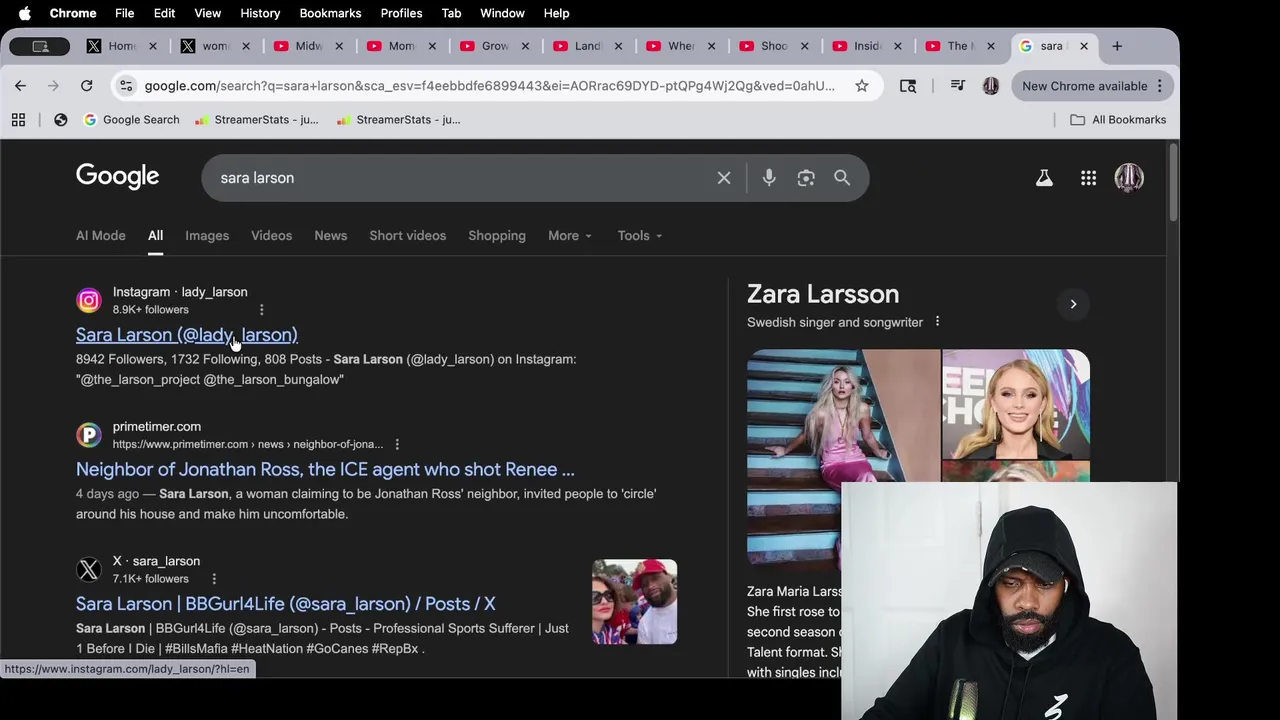The width and height of the screenshot is (1280, 720).
Task: Bookmark this page with the star icon
Action: point(861,86)
